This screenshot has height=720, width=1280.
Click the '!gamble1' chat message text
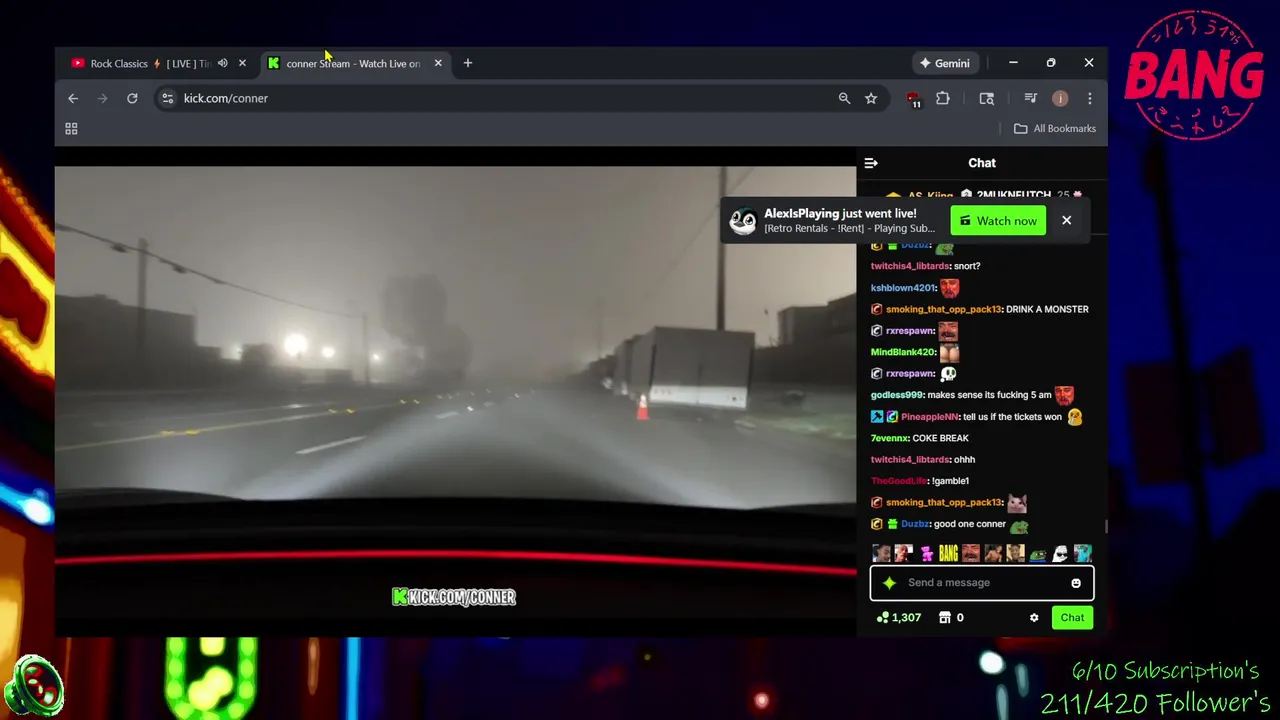951,481
